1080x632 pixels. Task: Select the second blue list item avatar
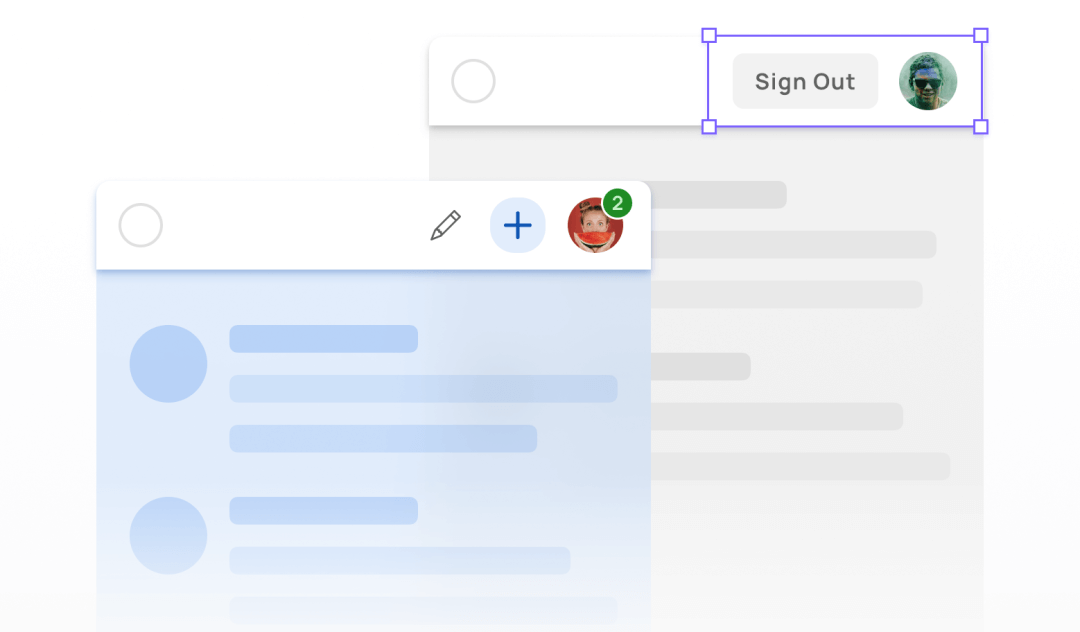[x=169, y=536]
